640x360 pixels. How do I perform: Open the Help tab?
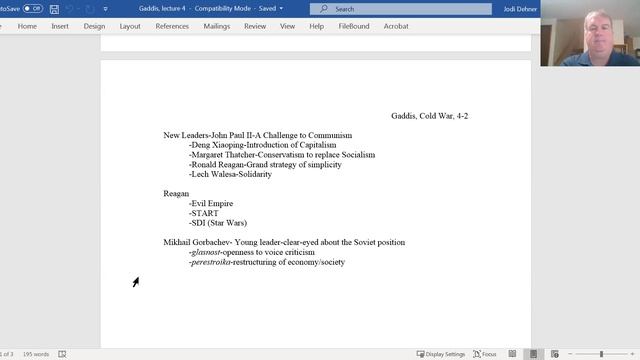point(316,26)
